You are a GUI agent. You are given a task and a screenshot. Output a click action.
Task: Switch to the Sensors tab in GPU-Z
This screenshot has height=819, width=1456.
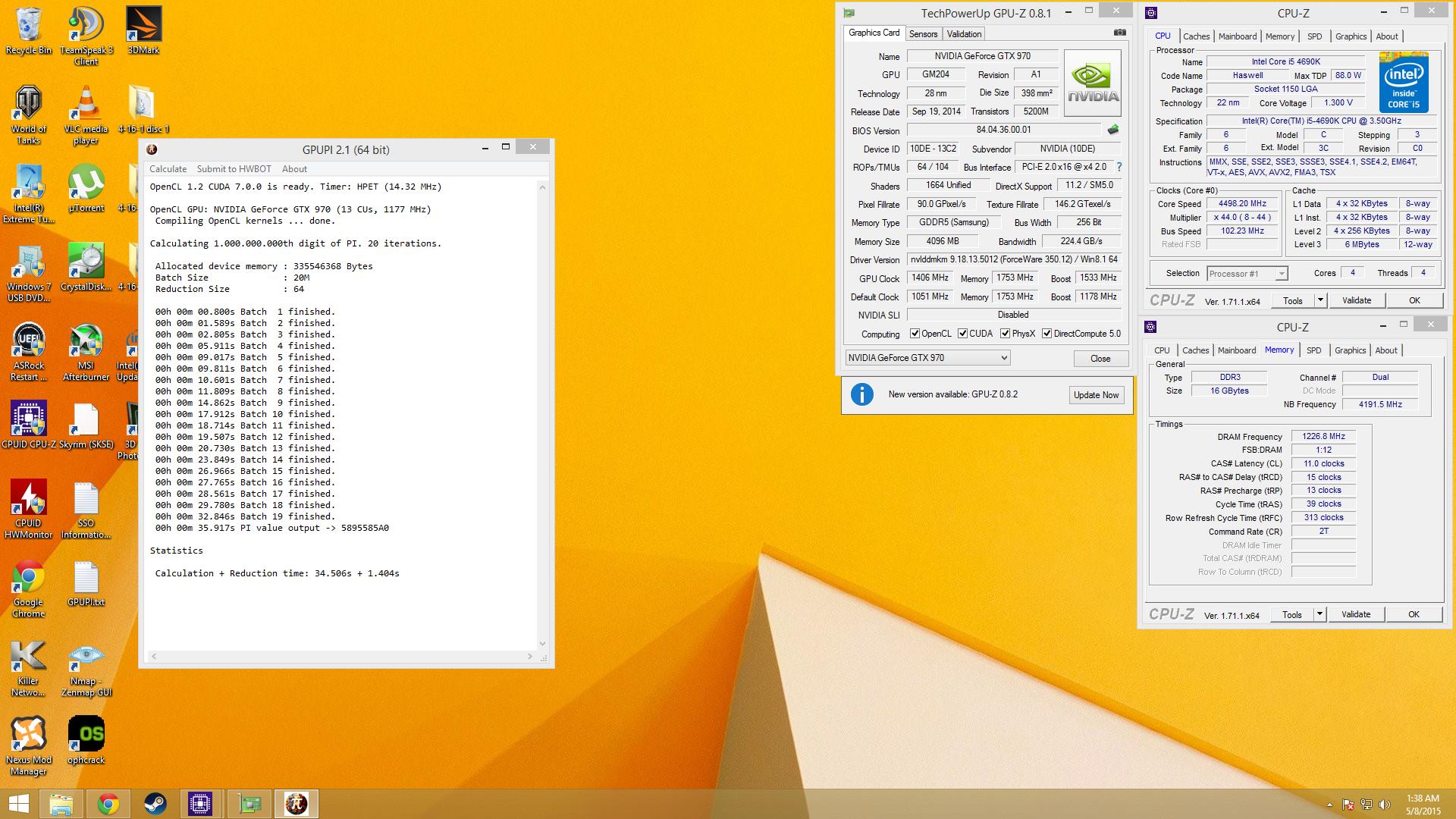pos(923,34)
